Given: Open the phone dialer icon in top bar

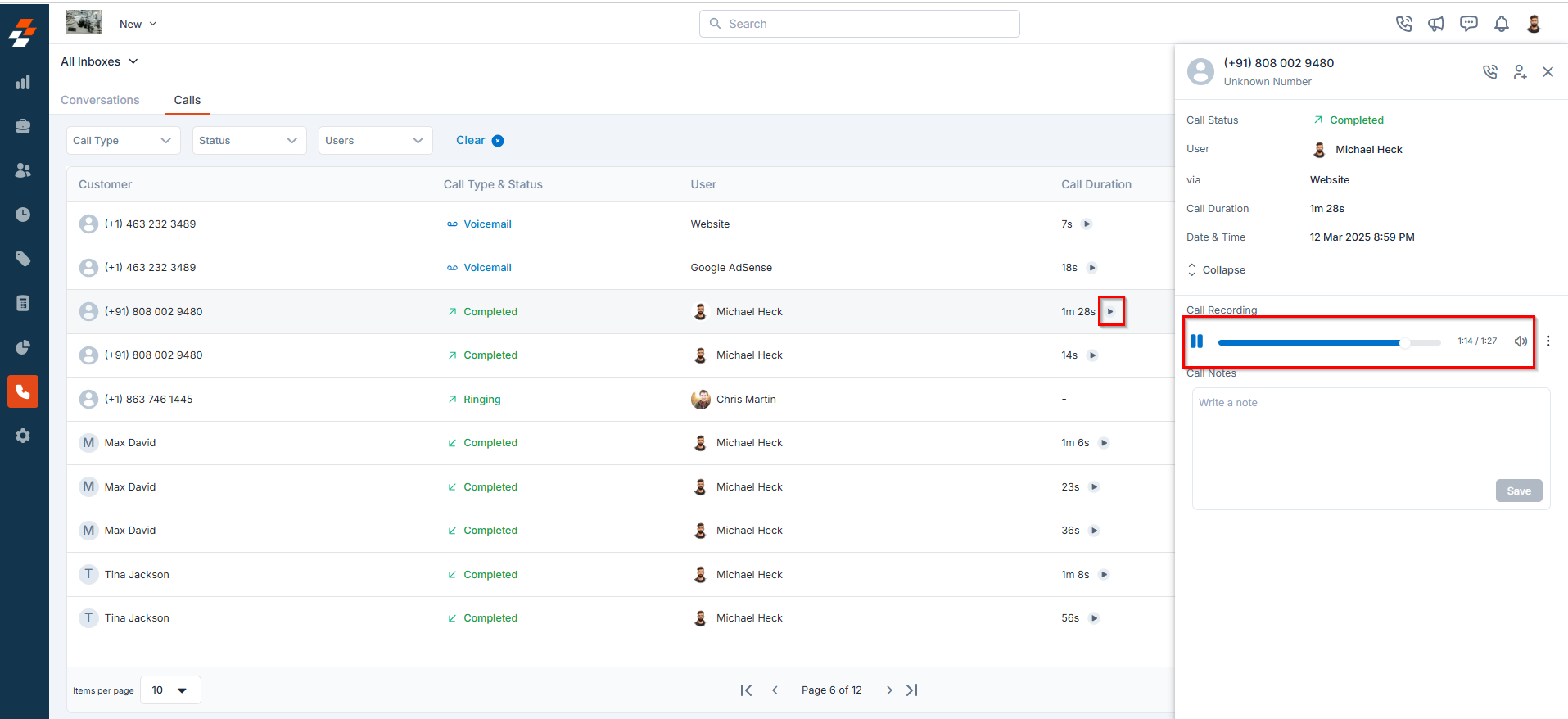Looking at the screenshot, I should click(1404, 24).
